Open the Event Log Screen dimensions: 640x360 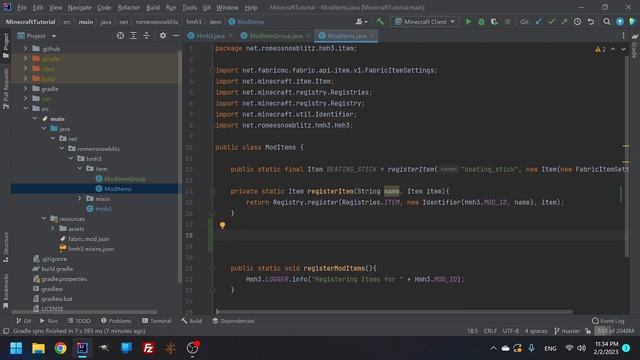pos(608,321)
